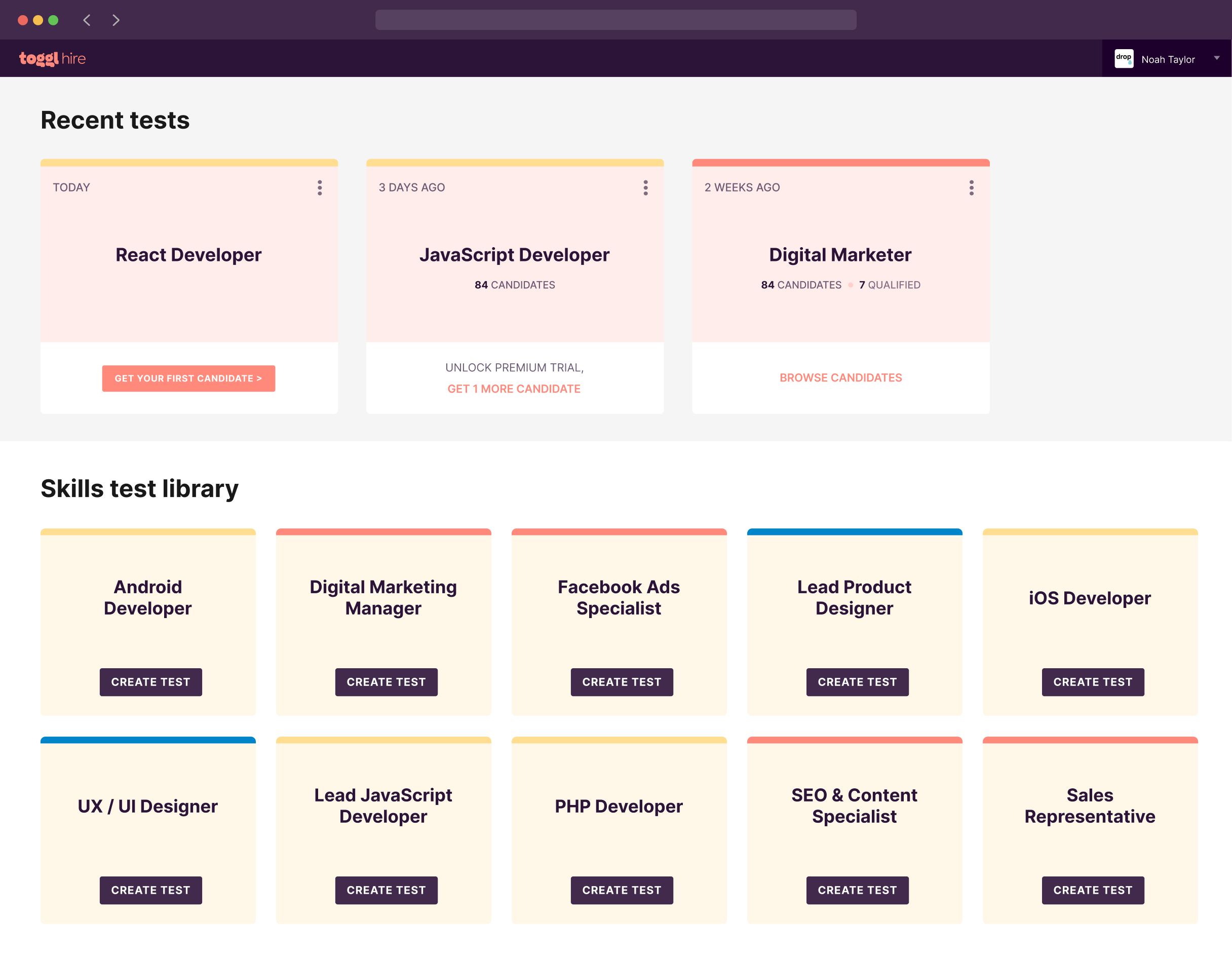Click the React Developer test options icon

[x=319, y=187]
